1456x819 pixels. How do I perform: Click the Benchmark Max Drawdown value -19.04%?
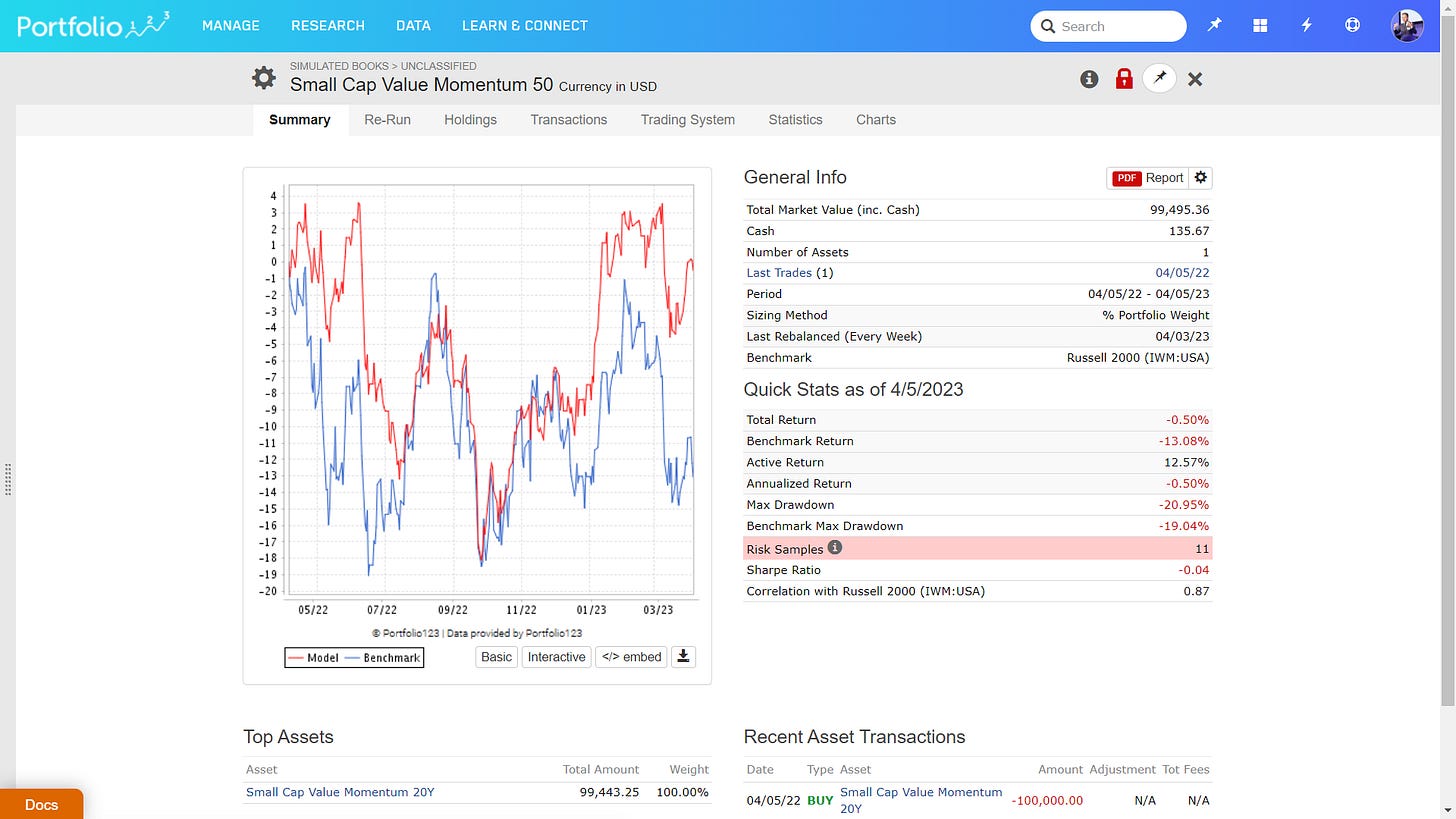[1183, 526]
